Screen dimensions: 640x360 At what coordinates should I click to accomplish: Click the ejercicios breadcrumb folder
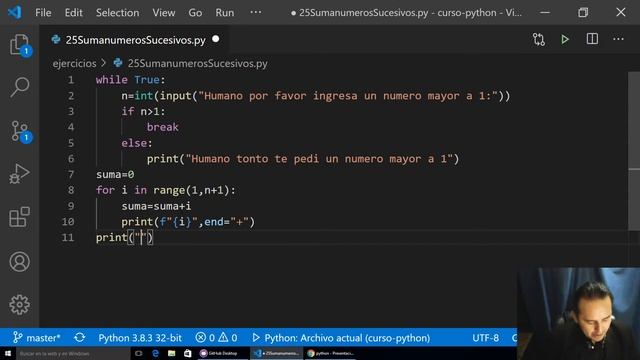(74, 64)
